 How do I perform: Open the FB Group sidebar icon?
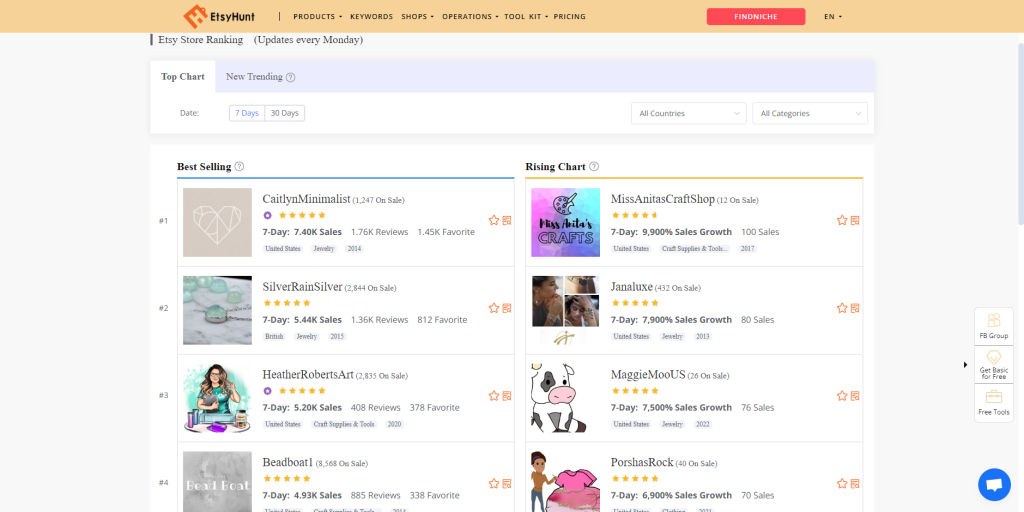[993, 326]
